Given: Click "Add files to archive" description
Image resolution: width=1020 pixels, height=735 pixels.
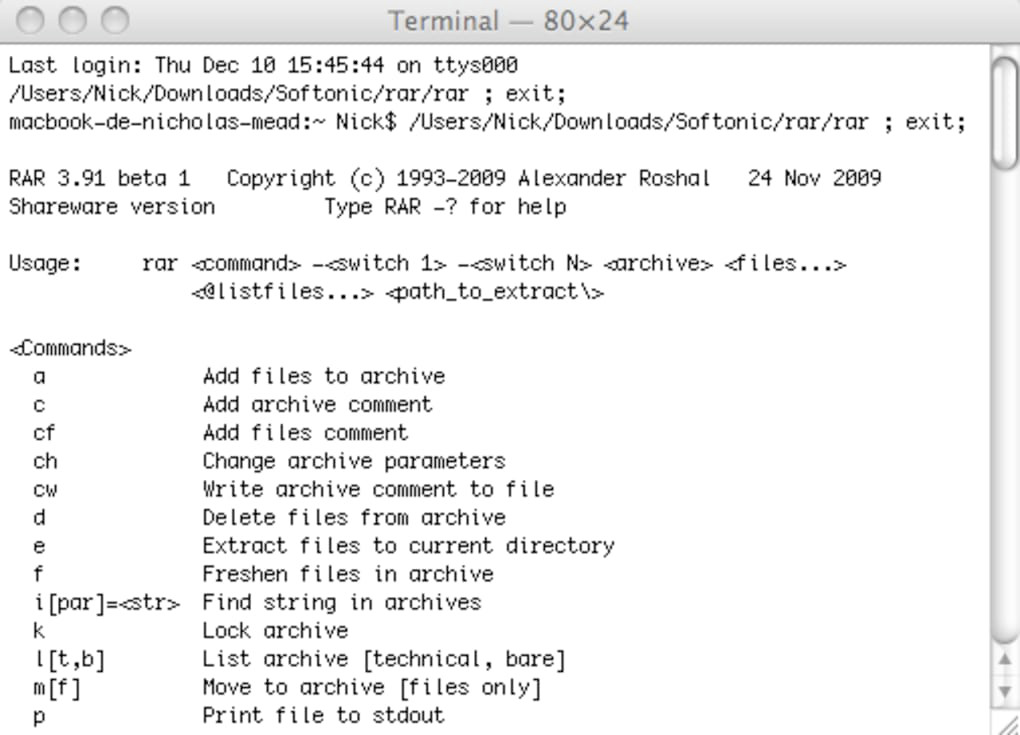Looking at the screenshot, I should pos(323,377).
